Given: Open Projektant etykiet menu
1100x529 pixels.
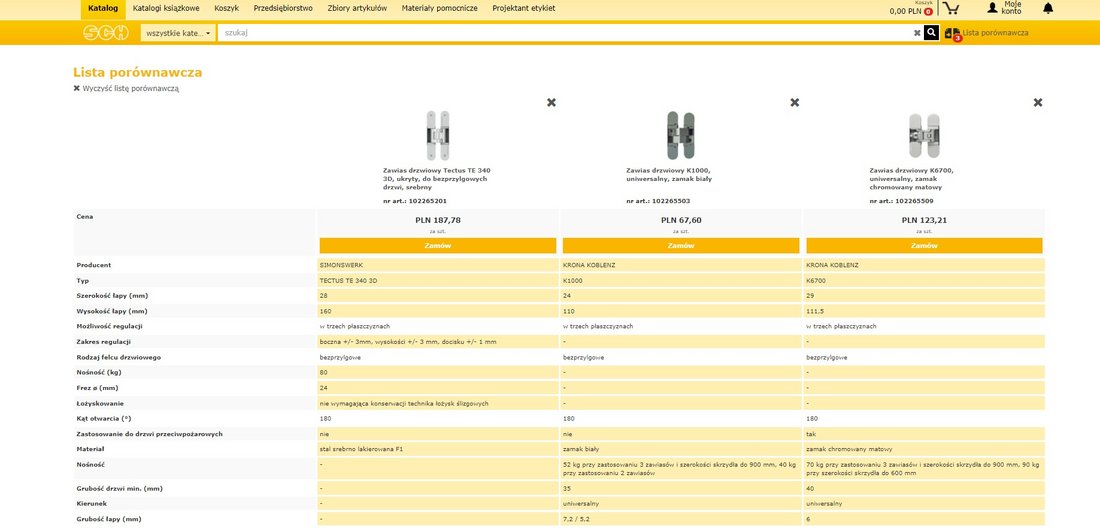Looking at the screenshot, I should tap(523, 8).
